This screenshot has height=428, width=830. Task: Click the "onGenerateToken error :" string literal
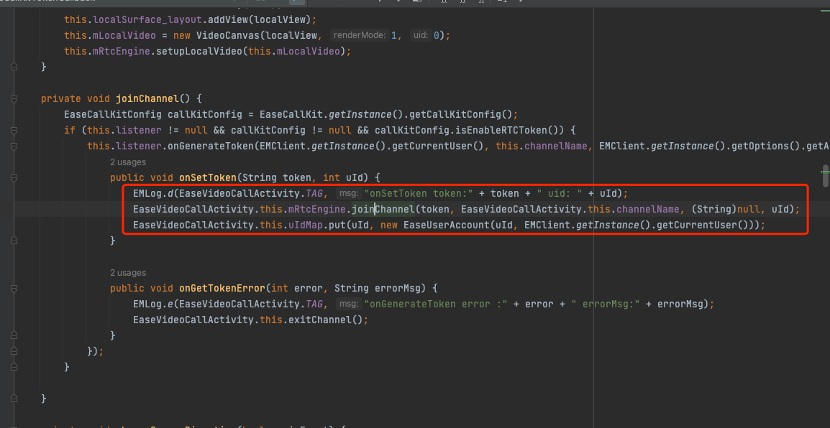click(x=436, y=304)
